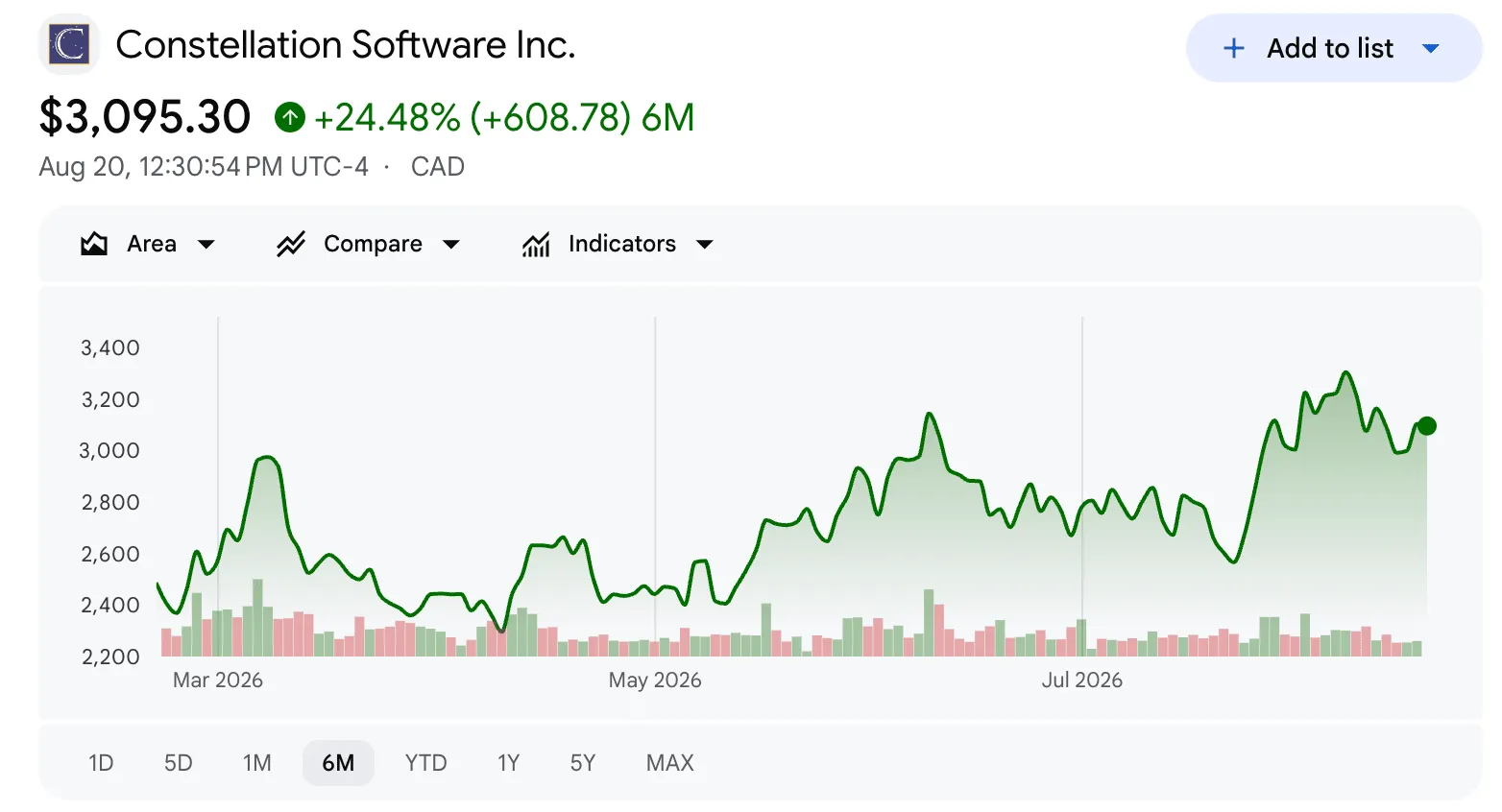The image size is (1502, 812).
Task: Select the 1Y time range tab
Action: coord(508,763)
